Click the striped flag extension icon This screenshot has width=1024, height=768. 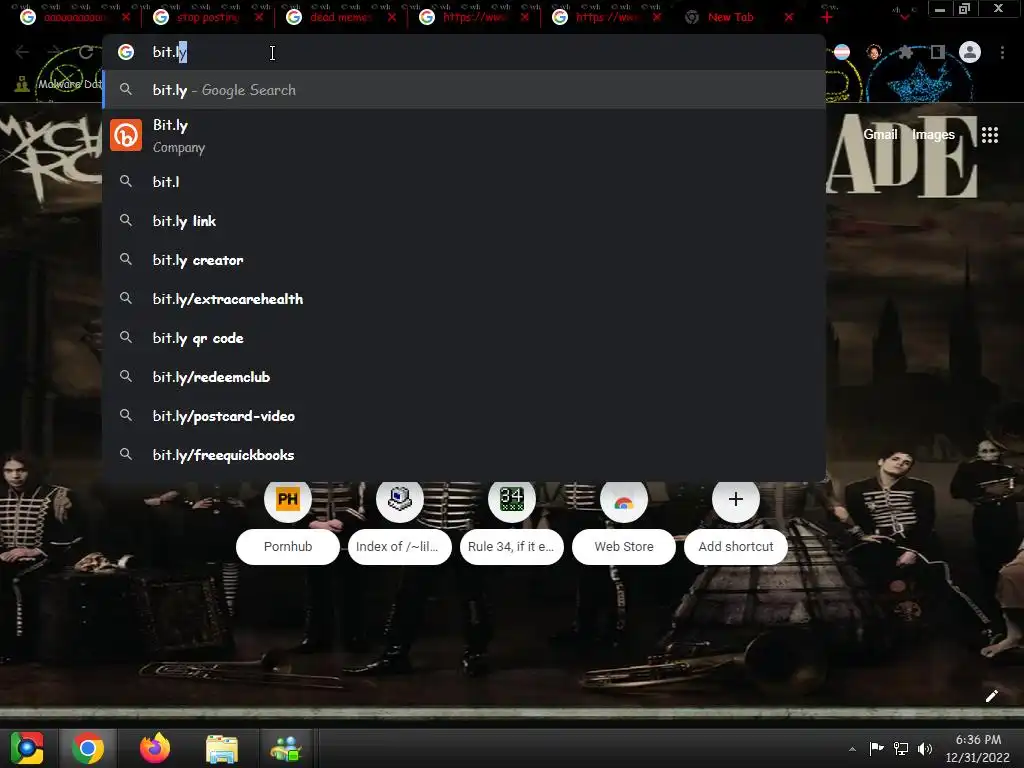tap(842, 52)
